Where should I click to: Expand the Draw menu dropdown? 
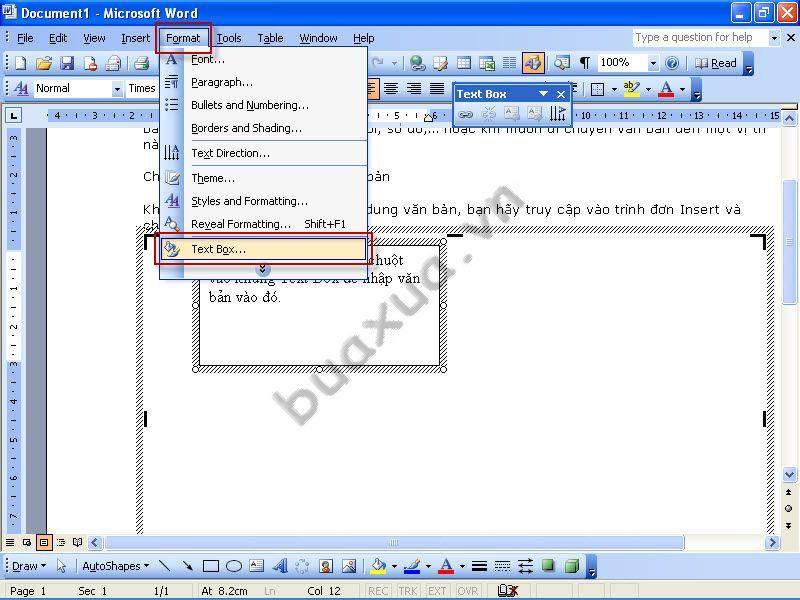tap(29, 566)
